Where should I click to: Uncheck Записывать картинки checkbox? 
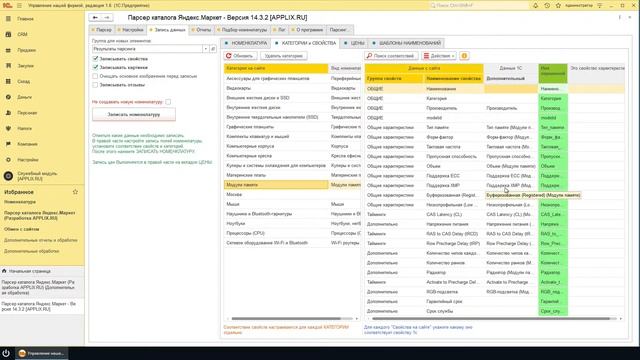coord(96,67)
